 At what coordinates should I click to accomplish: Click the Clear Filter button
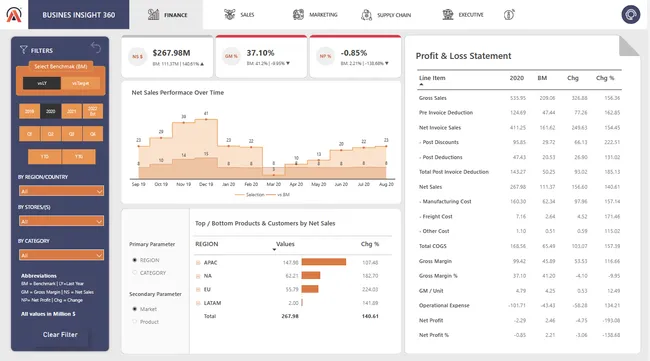tap(60, 334)
